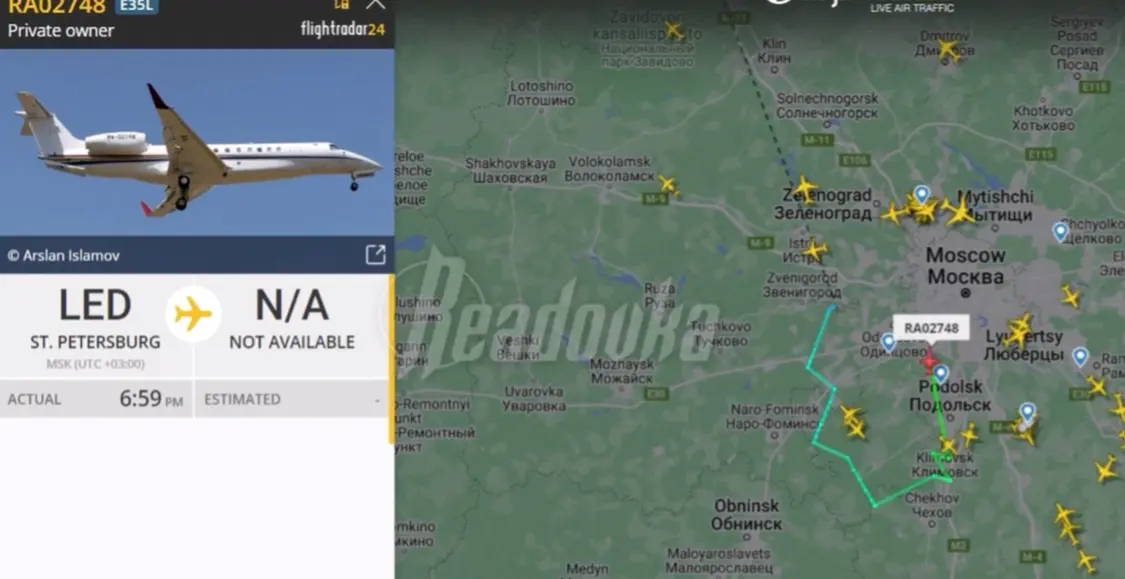1125x579 pixels.
Task: Click the jet photo thumbnail
Action: coord(197,143)
